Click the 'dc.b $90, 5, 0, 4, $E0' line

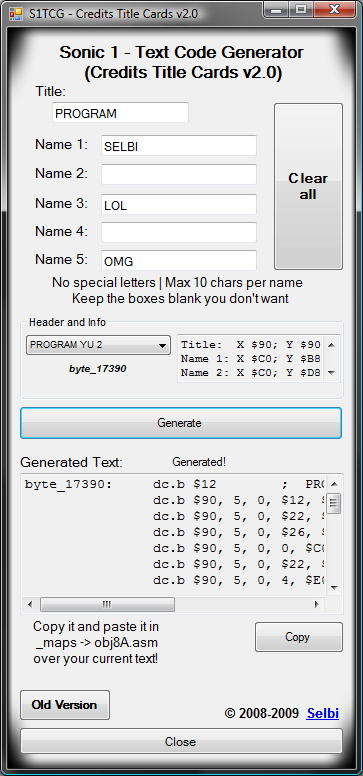click(239, 581)
